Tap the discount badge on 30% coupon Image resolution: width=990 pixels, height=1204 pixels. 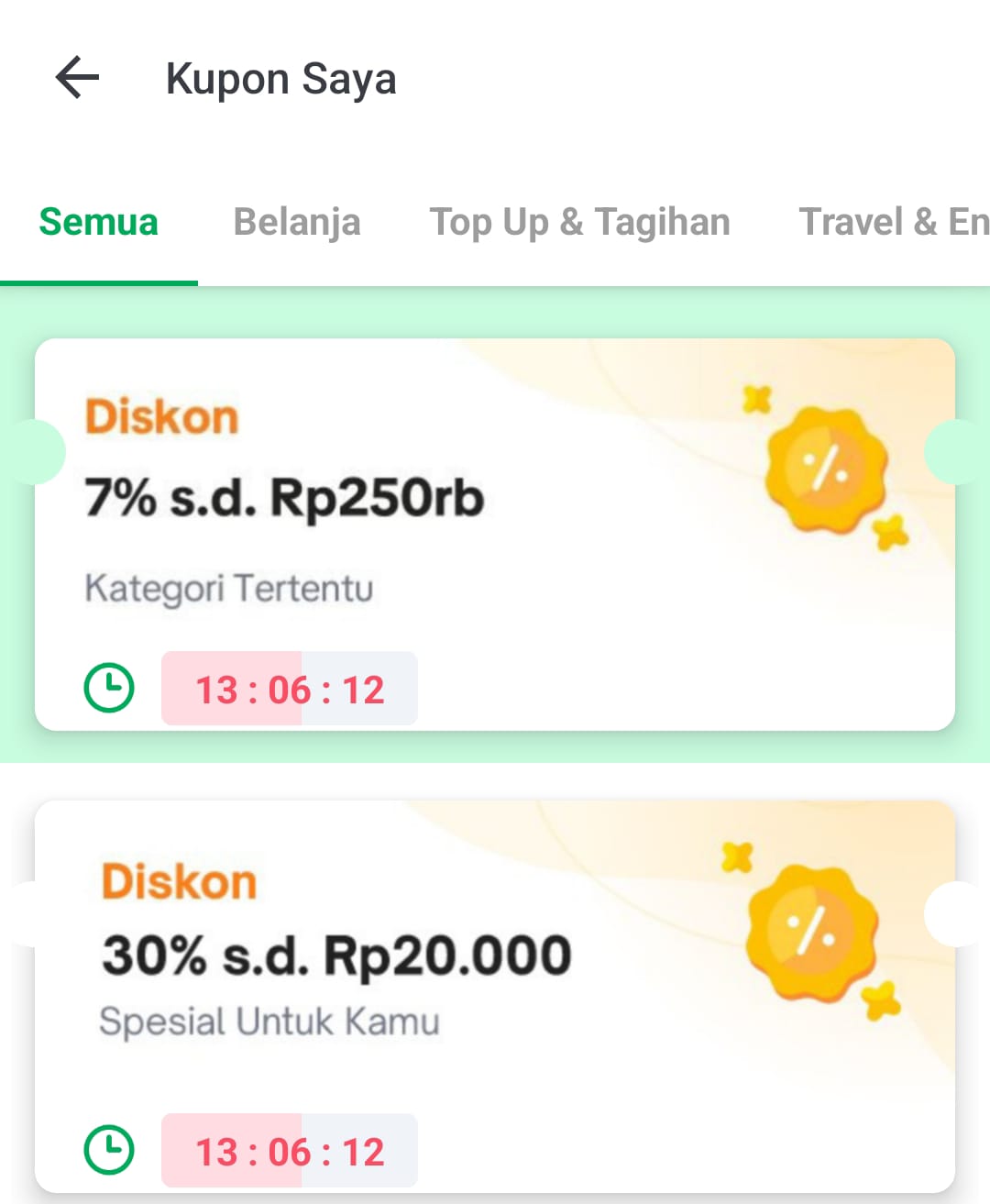810,932
